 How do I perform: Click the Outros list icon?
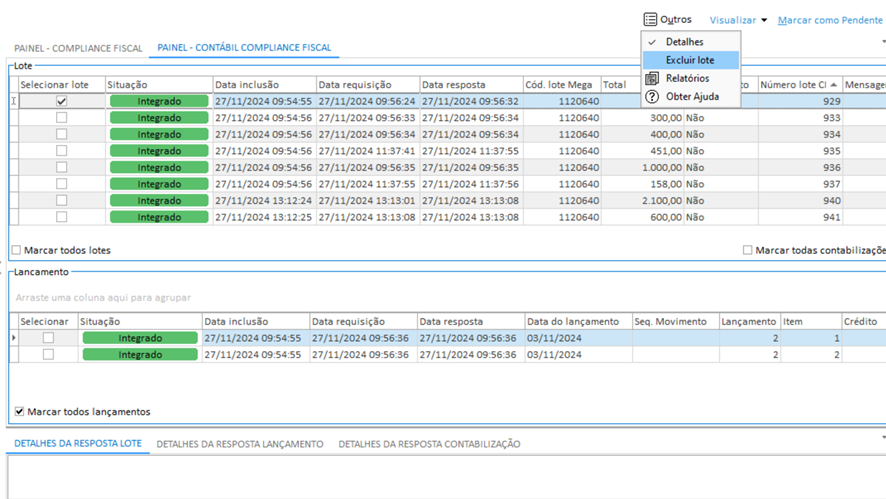(x=650, y=20)
